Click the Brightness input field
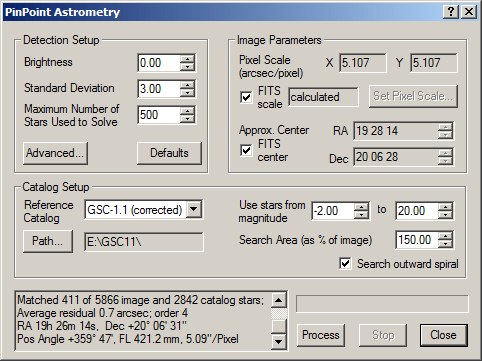Screen dimensions: 482x361 click(x=159, y=63)
